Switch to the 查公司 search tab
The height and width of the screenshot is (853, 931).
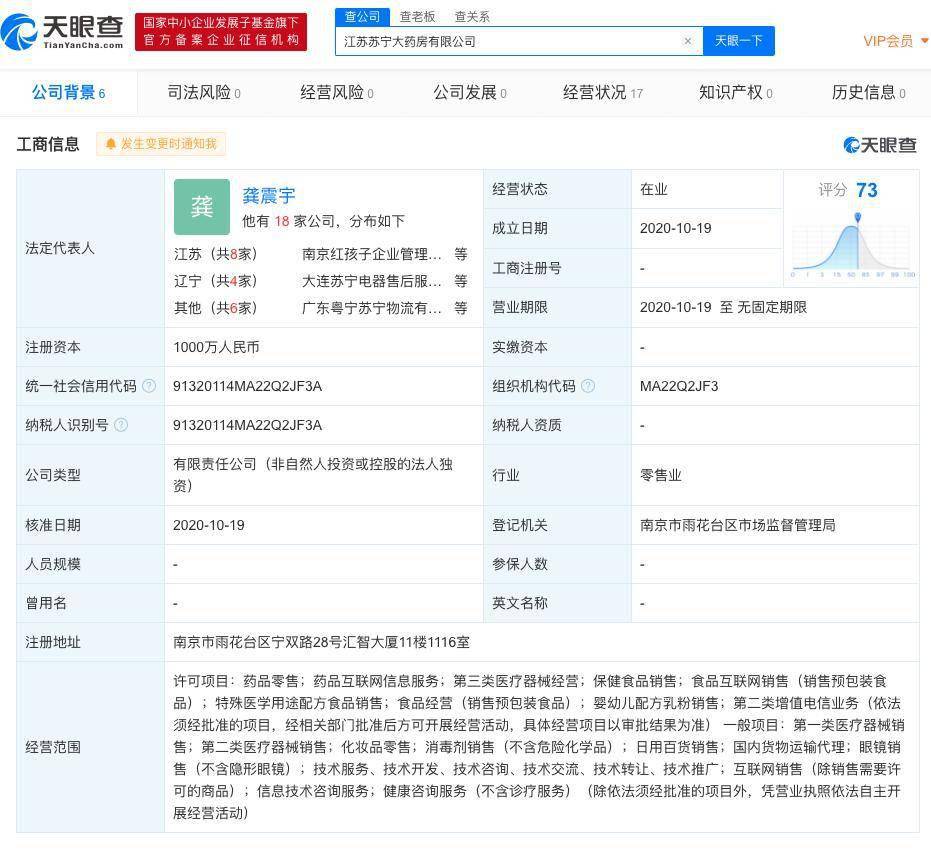click(362, 17)
